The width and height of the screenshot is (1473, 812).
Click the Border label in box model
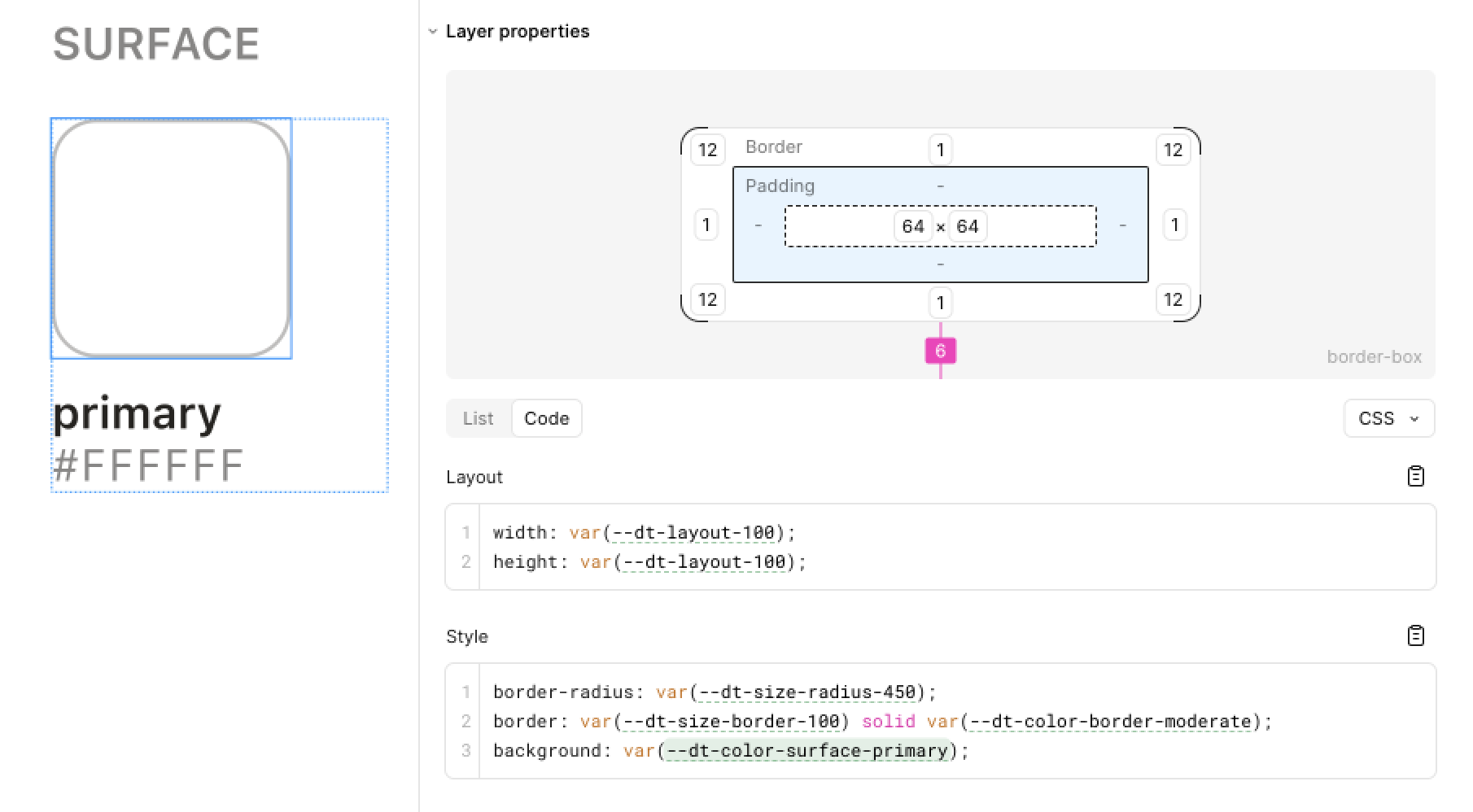click(x=774, y=147)
